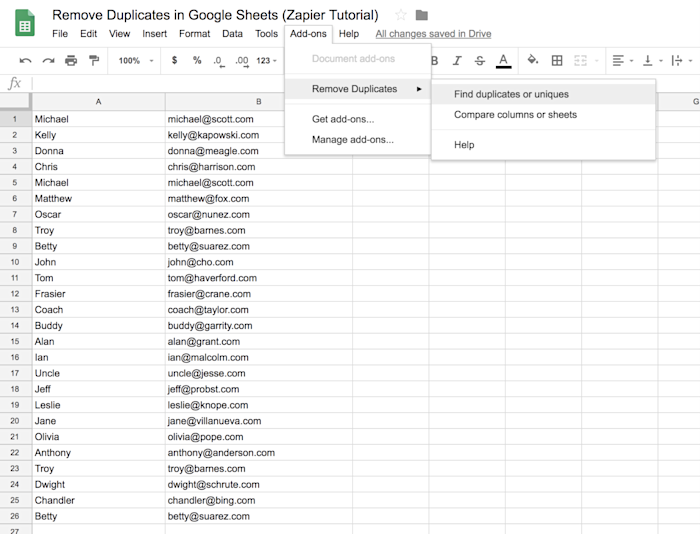This screenshot has width=700, height=534.
Task: Select cell jane@villanueva.com
Action: coord(258,421)
